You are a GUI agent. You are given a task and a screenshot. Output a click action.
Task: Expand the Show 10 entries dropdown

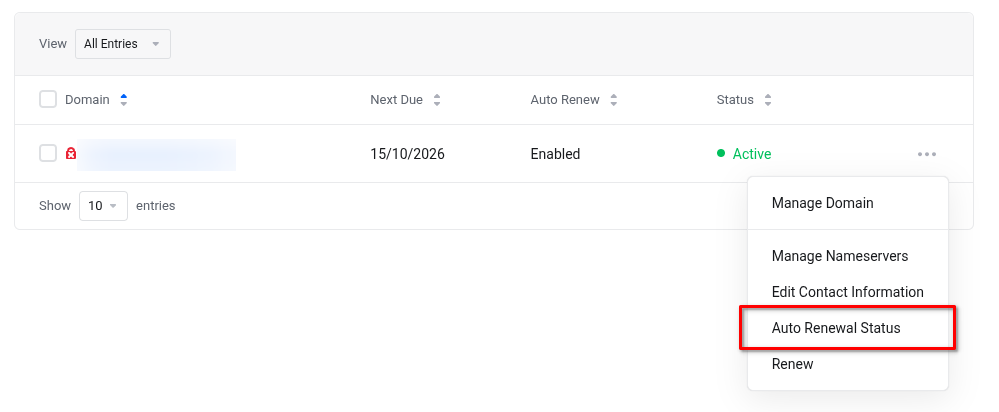(x=103, y=206)
